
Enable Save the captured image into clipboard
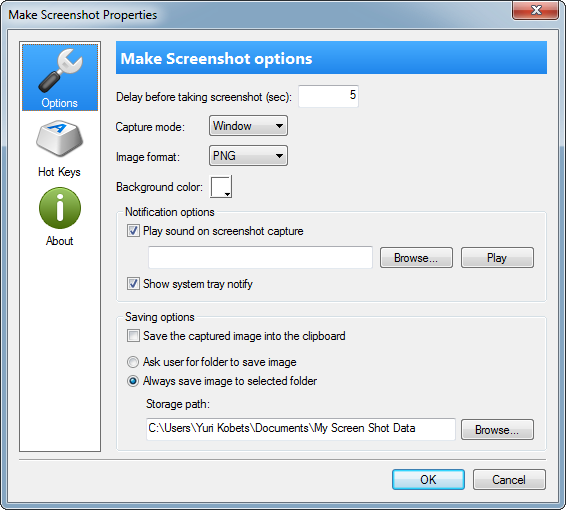[133, 336]
